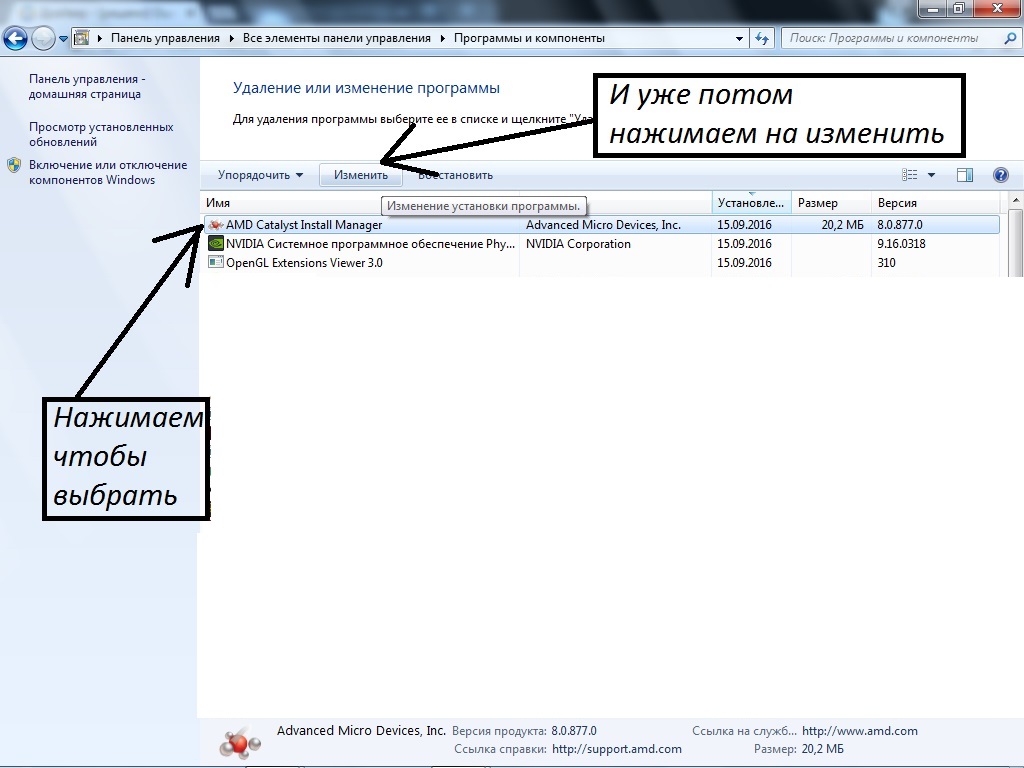Click Программы и компоненты breadcrumb segment

tap(529, 39)
